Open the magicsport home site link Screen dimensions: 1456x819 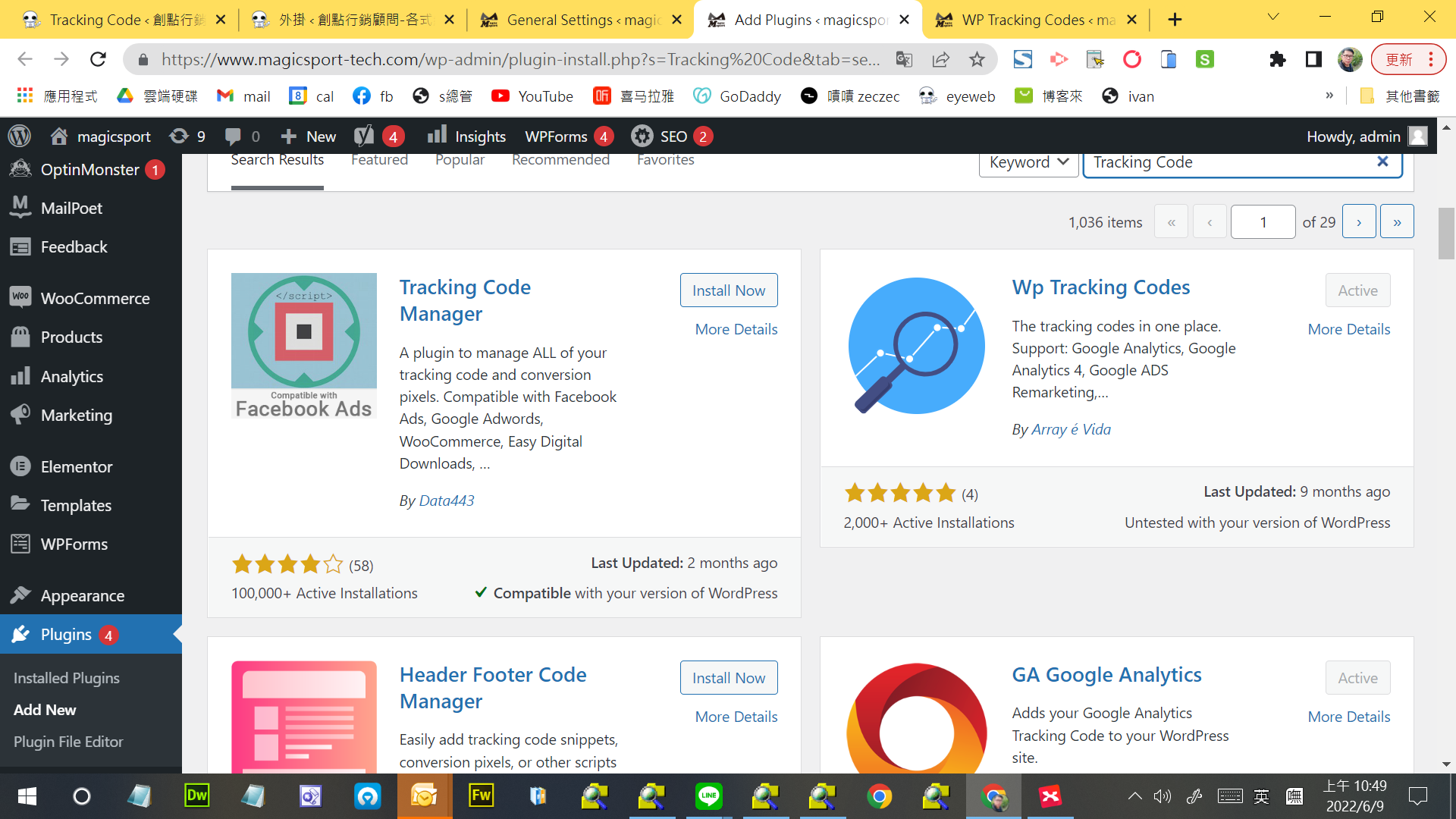coord(101,136)
